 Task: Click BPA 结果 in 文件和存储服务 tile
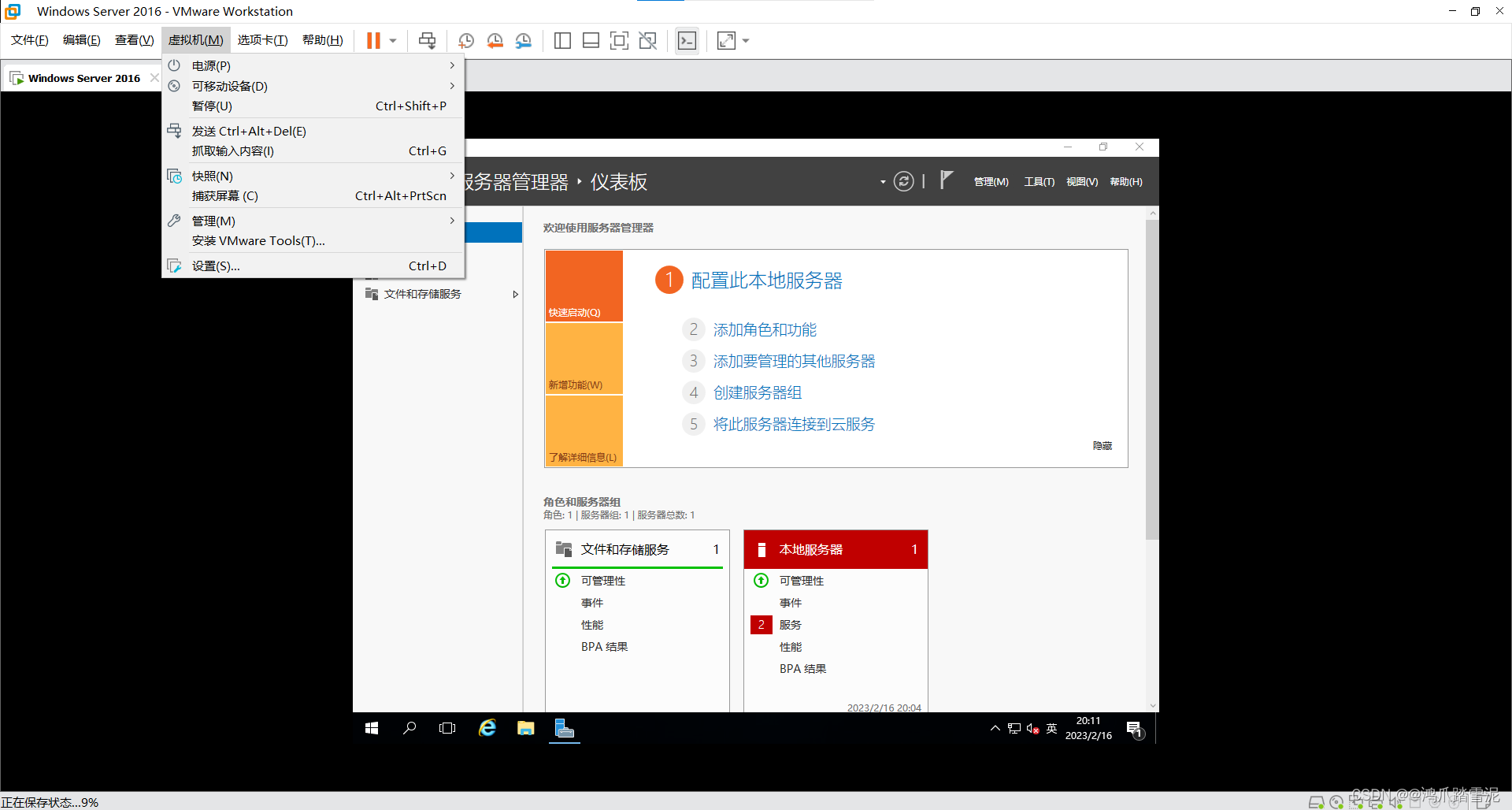click(604, 647)
